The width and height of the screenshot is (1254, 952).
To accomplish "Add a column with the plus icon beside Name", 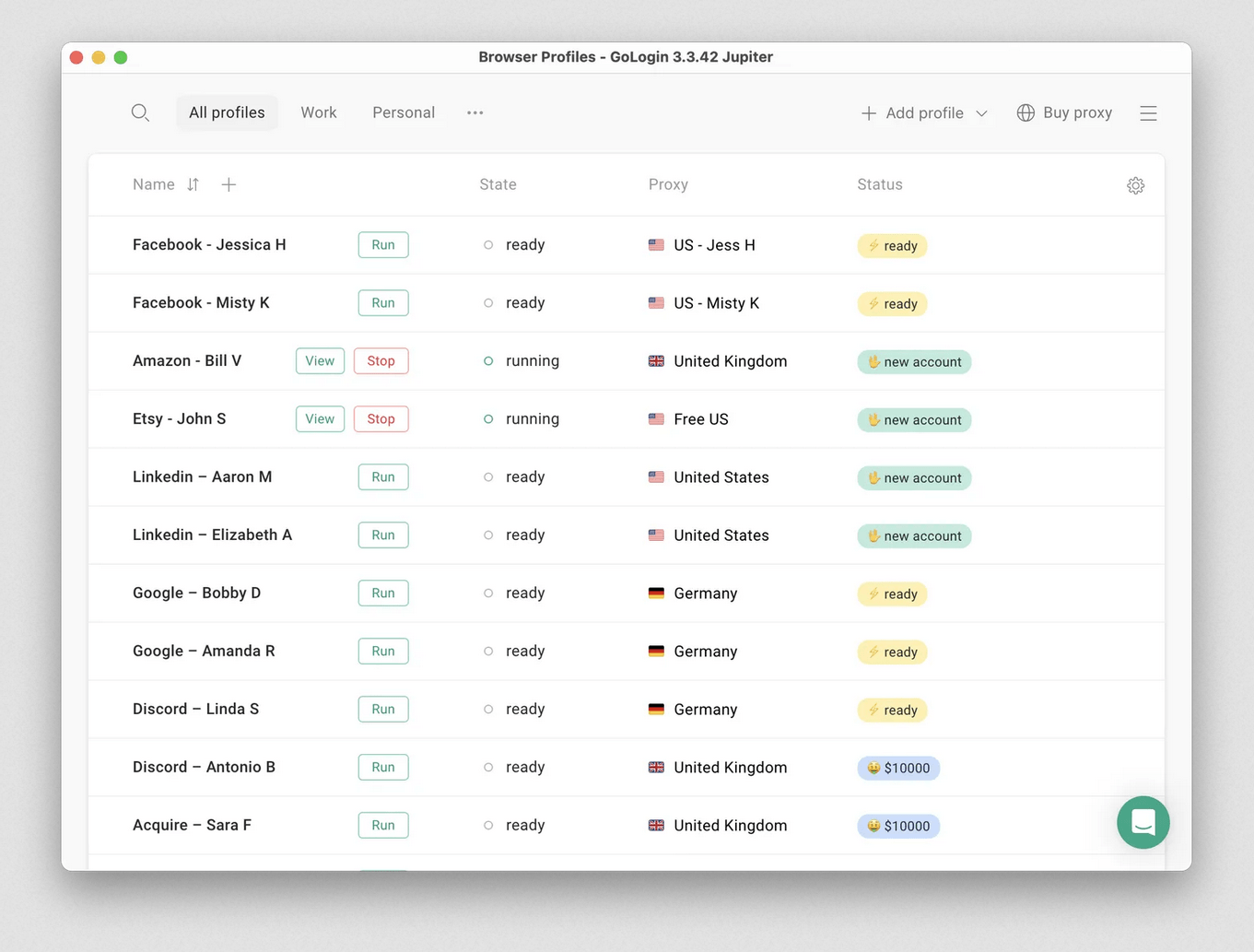I will [x=229, y=184].
